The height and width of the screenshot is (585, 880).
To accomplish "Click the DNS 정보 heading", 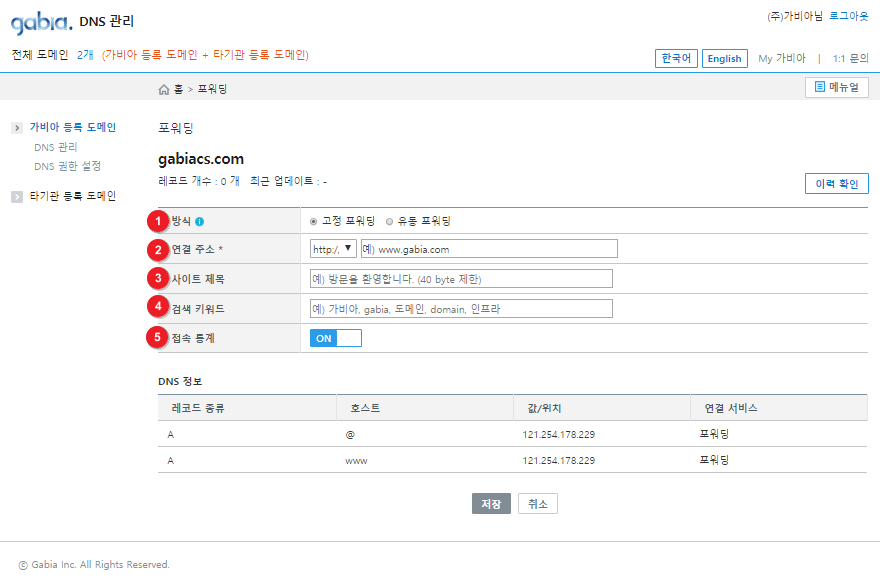I will [x=180, y=382].
